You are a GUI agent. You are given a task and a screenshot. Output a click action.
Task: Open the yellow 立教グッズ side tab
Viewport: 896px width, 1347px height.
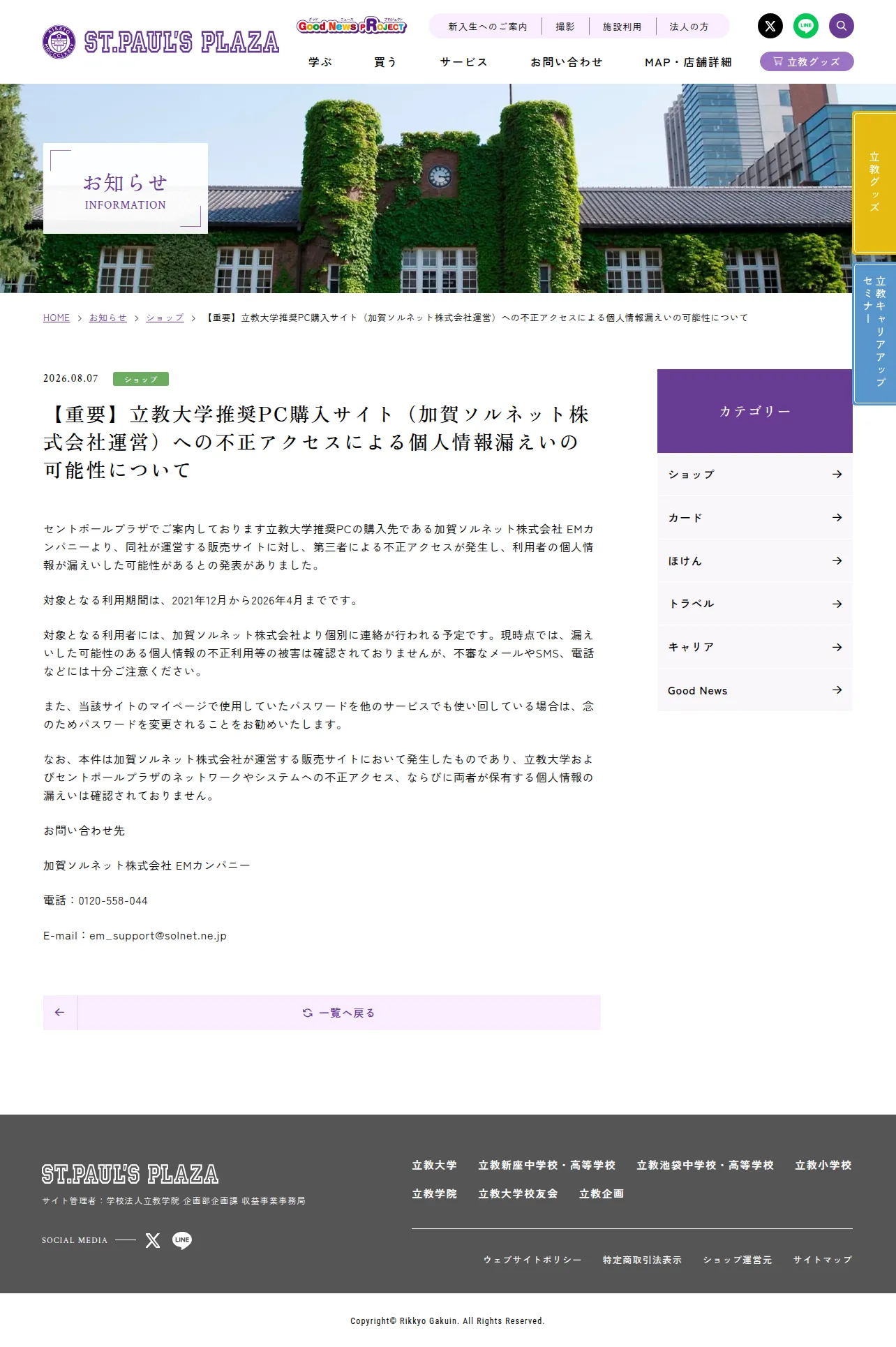(x=874, y=182)
